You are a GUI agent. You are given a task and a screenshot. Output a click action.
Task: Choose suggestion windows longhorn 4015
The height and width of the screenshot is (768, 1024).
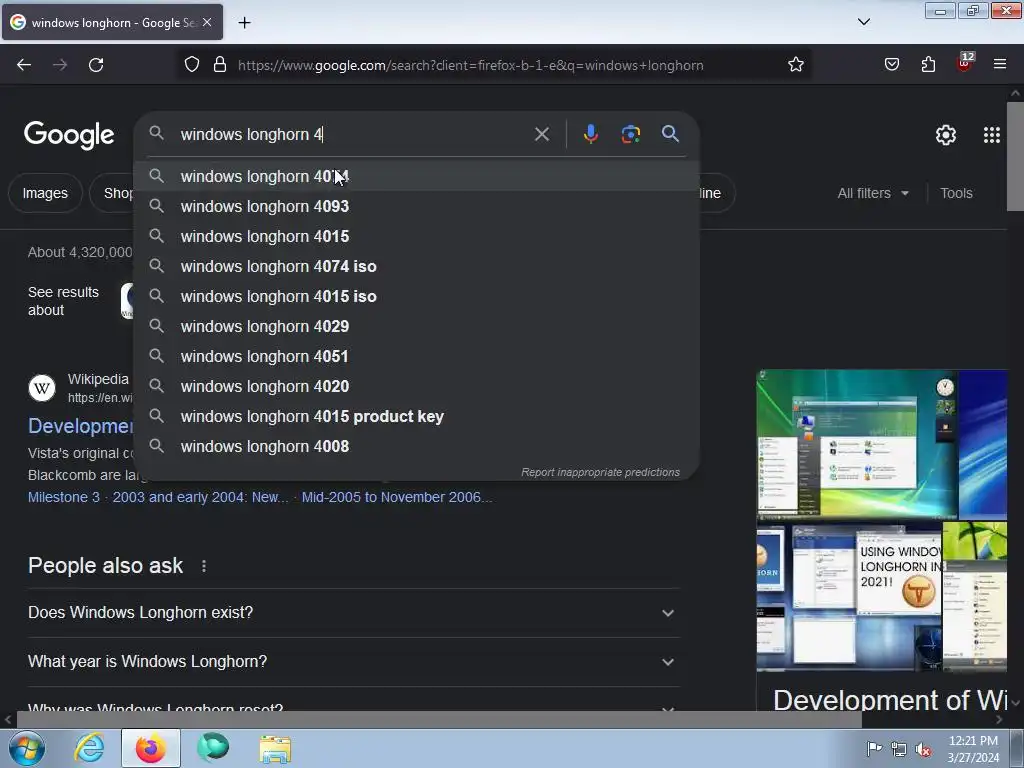[x=417, y=236]
